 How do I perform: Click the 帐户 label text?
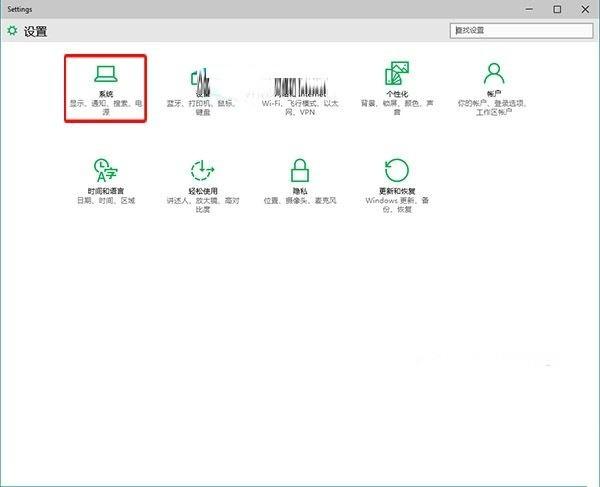494,94
